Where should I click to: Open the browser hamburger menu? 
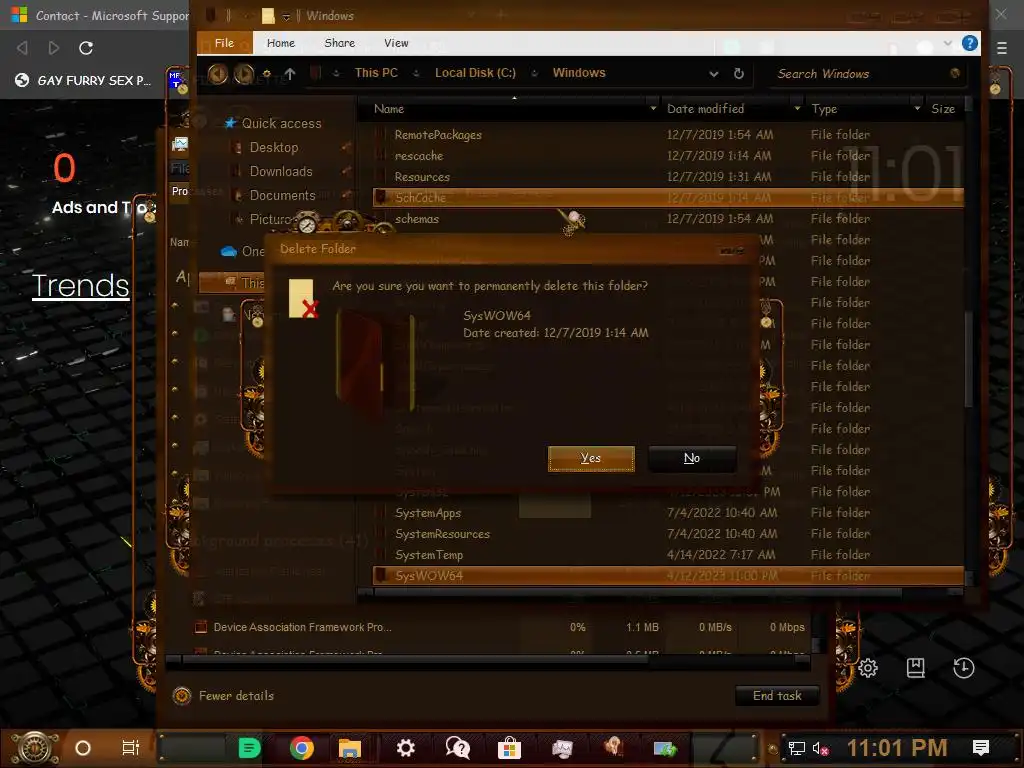point(1002,48)
